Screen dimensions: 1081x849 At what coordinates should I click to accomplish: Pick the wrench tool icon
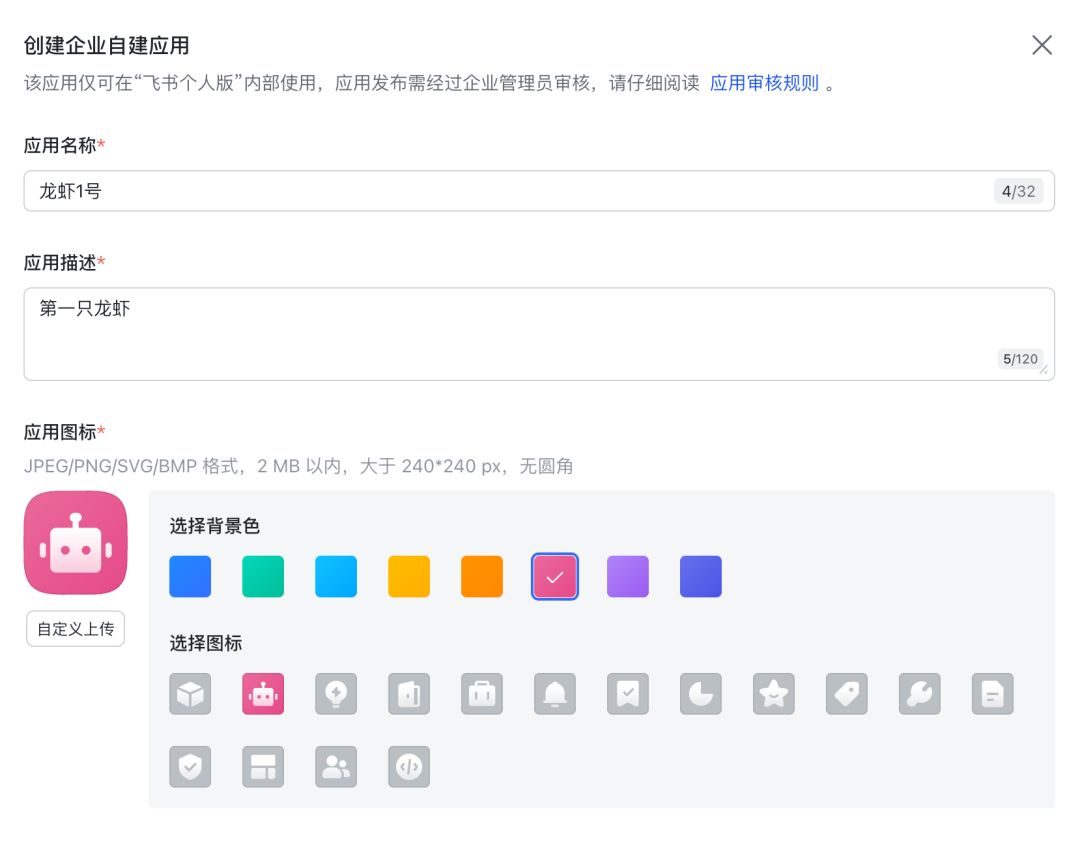920,694
